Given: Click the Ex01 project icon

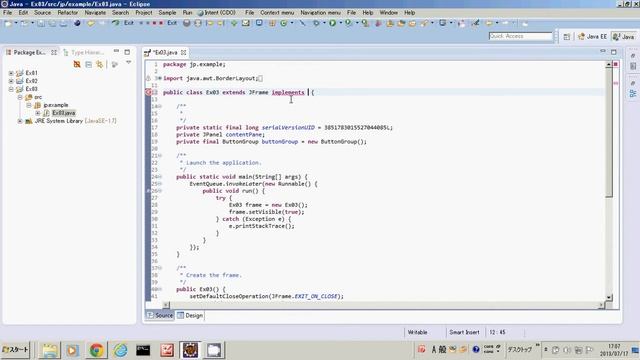Looking at the screenshot, I should [x=20, y=73].
